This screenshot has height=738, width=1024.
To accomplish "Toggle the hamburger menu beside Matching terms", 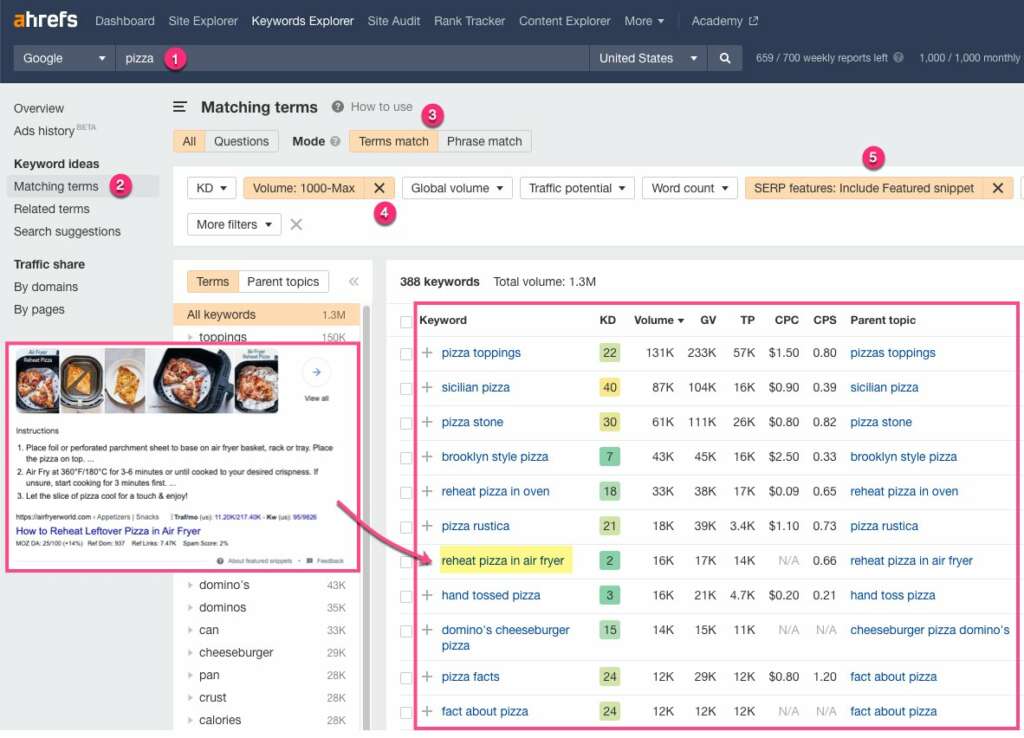I will [180, 106].
